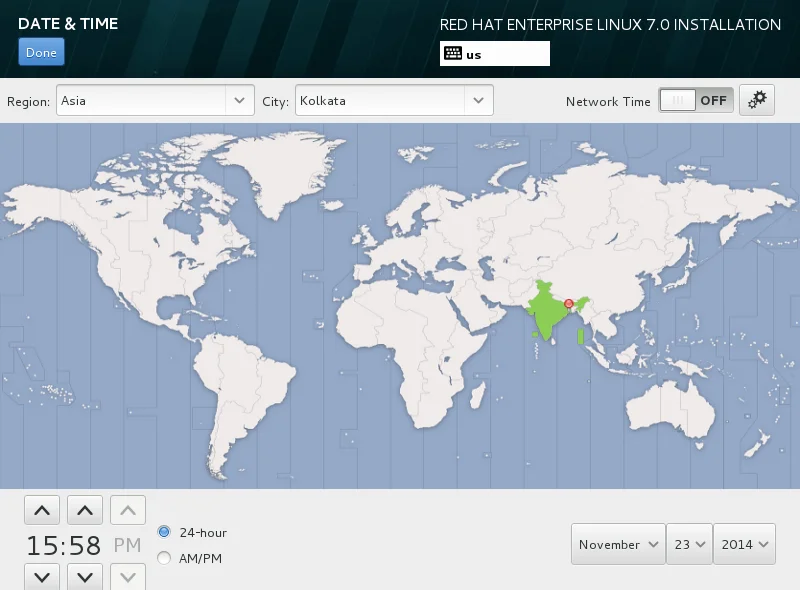This screenshot has width=800, height=590.
Task: Increase hours with up arrow
Action: [x=42, y=510]
